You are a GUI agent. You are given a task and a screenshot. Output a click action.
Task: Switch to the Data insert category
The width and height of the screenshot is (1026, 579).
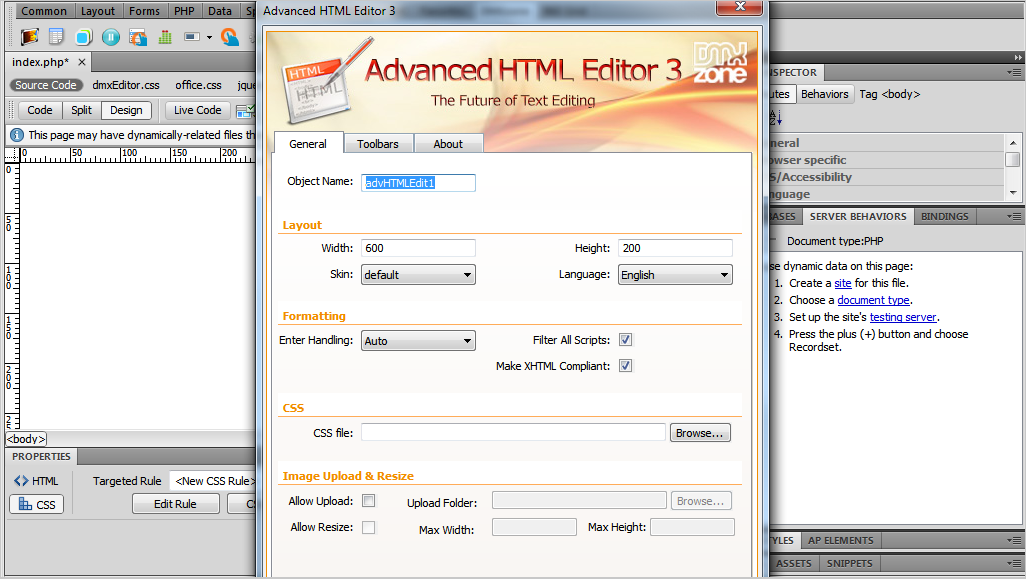[x=220, y=11]
